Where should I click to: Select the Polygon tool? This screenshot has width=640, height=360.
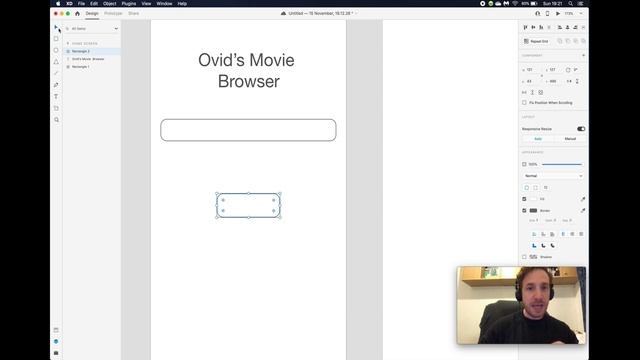[x=56, y=62]
